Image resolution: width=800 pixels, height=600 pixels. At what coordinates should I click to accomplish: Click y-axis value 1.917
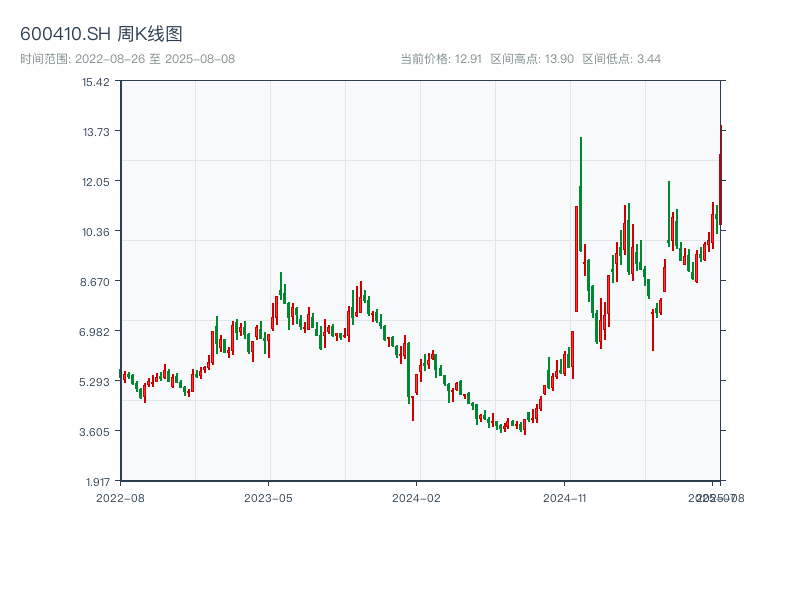(x=97, y=482)
